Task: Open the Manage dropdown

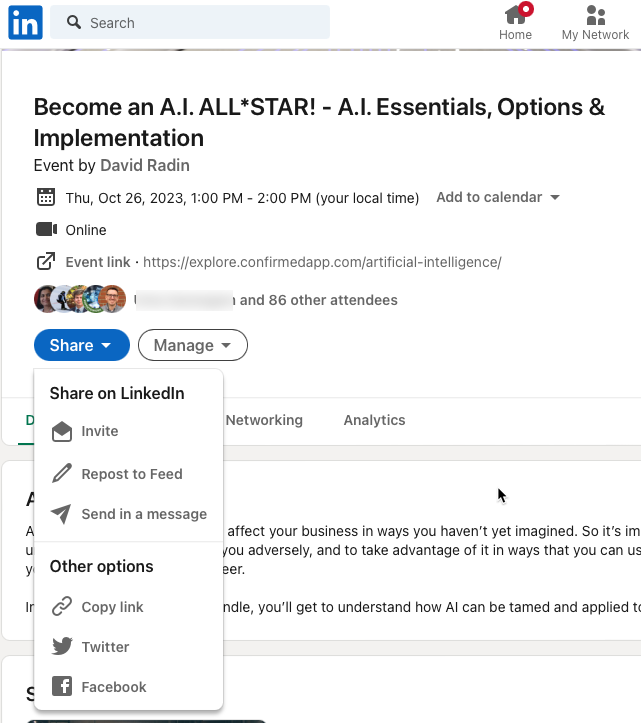Action: [192, 345]
